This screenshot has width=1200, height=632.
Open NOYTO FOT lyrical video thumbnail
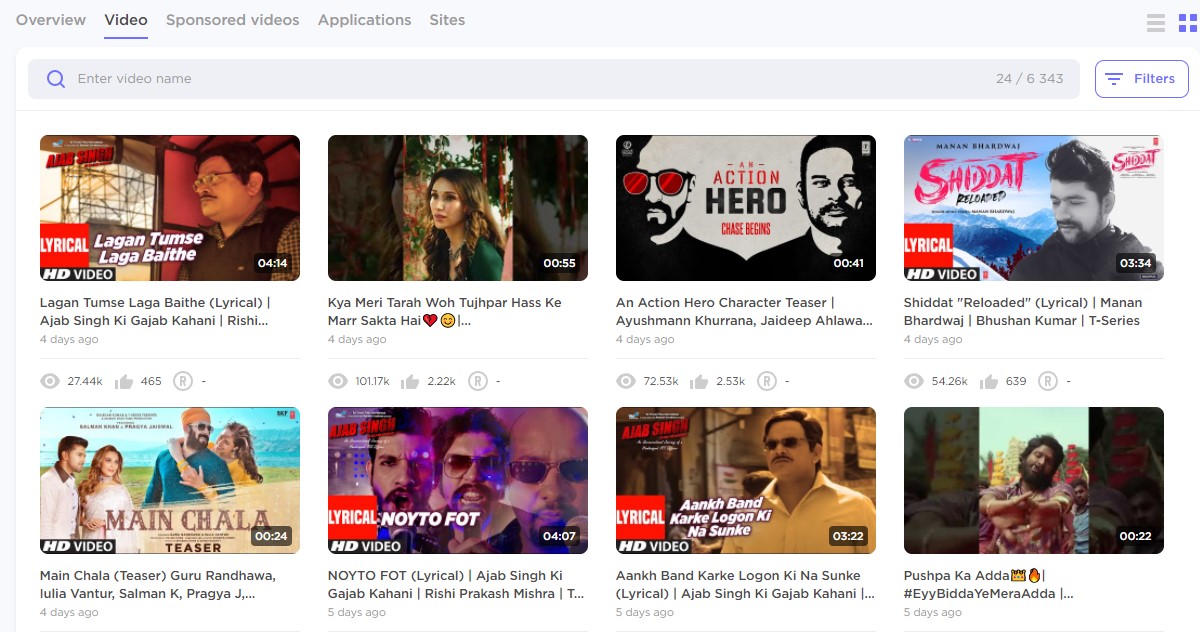458,480
